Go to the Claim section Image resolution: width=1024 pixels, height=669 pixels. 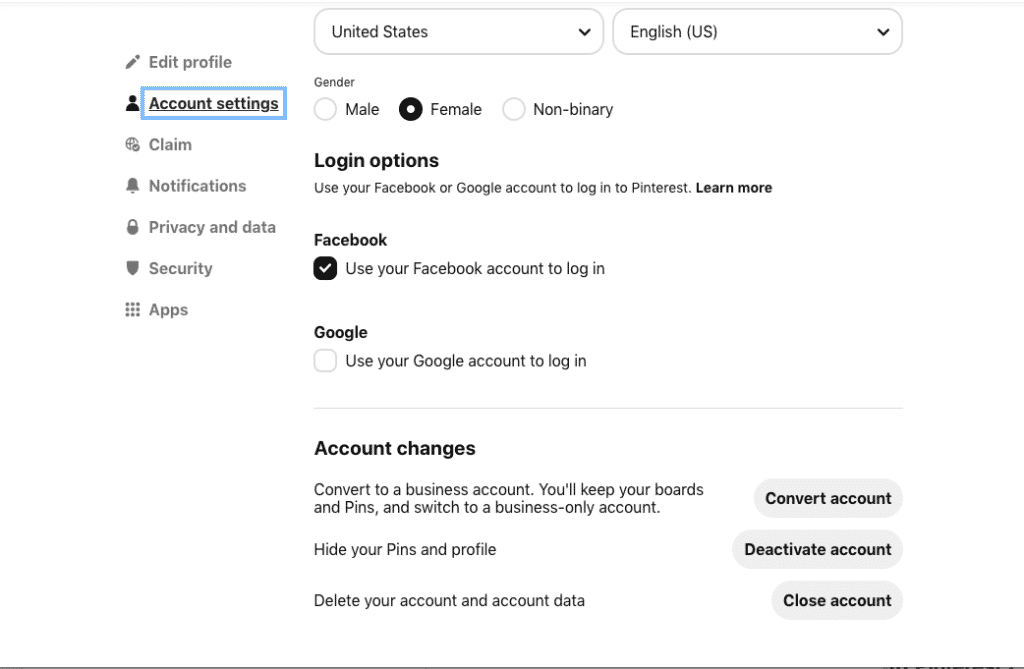pyautogui.click(x=170, y=144)
